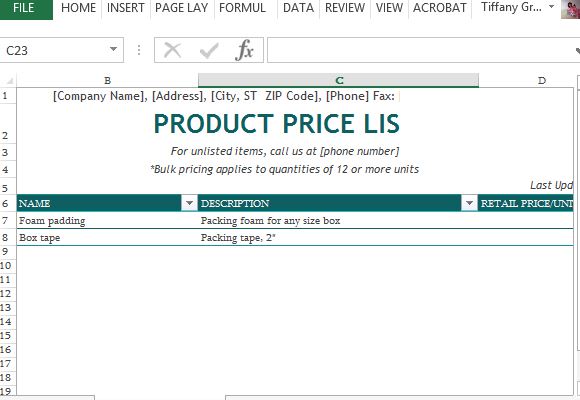The height and width of the screenshot is (400, 580).
Task: Click the PRODUCT PRICE LIST title
Action: 277,124
